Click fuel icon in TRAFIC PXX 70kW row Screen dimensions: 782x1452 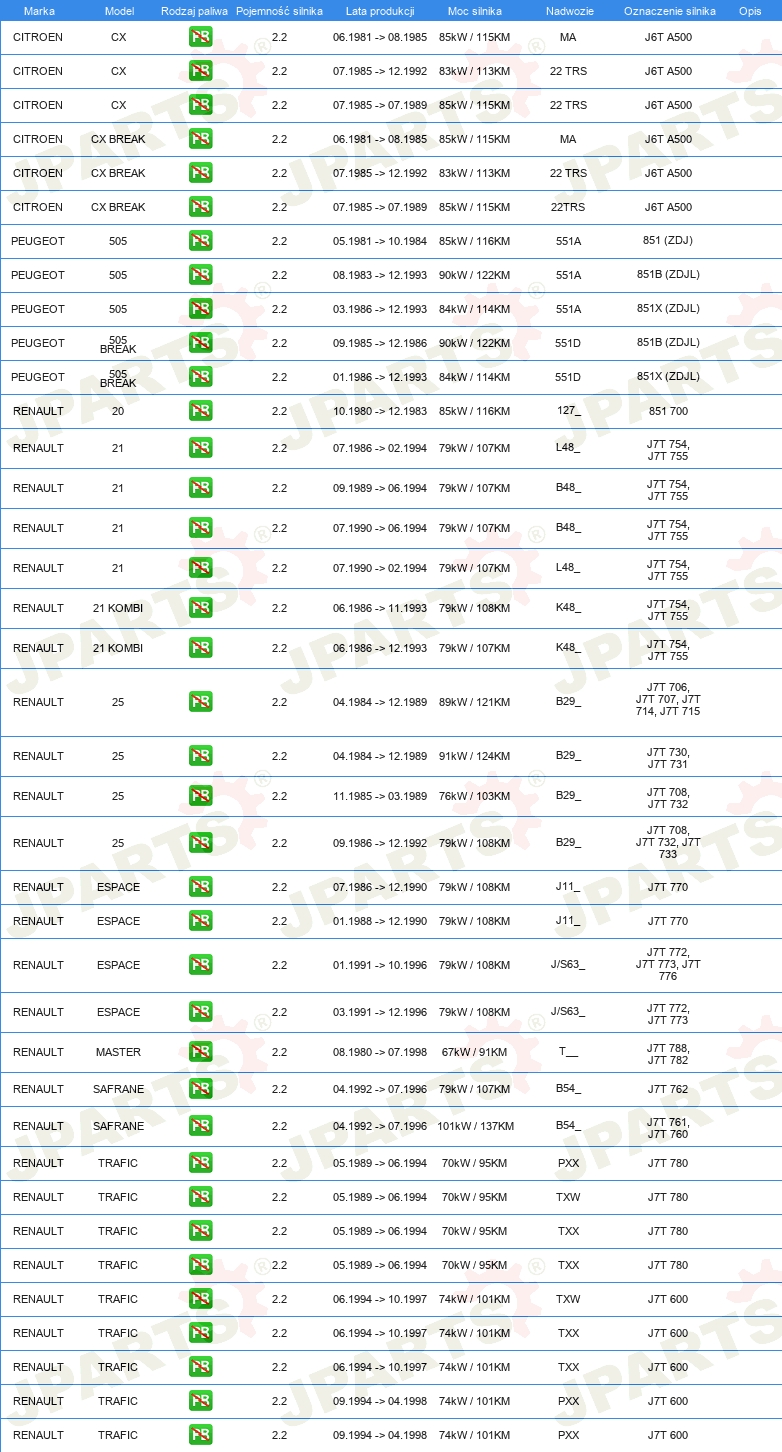point(200,1163)
